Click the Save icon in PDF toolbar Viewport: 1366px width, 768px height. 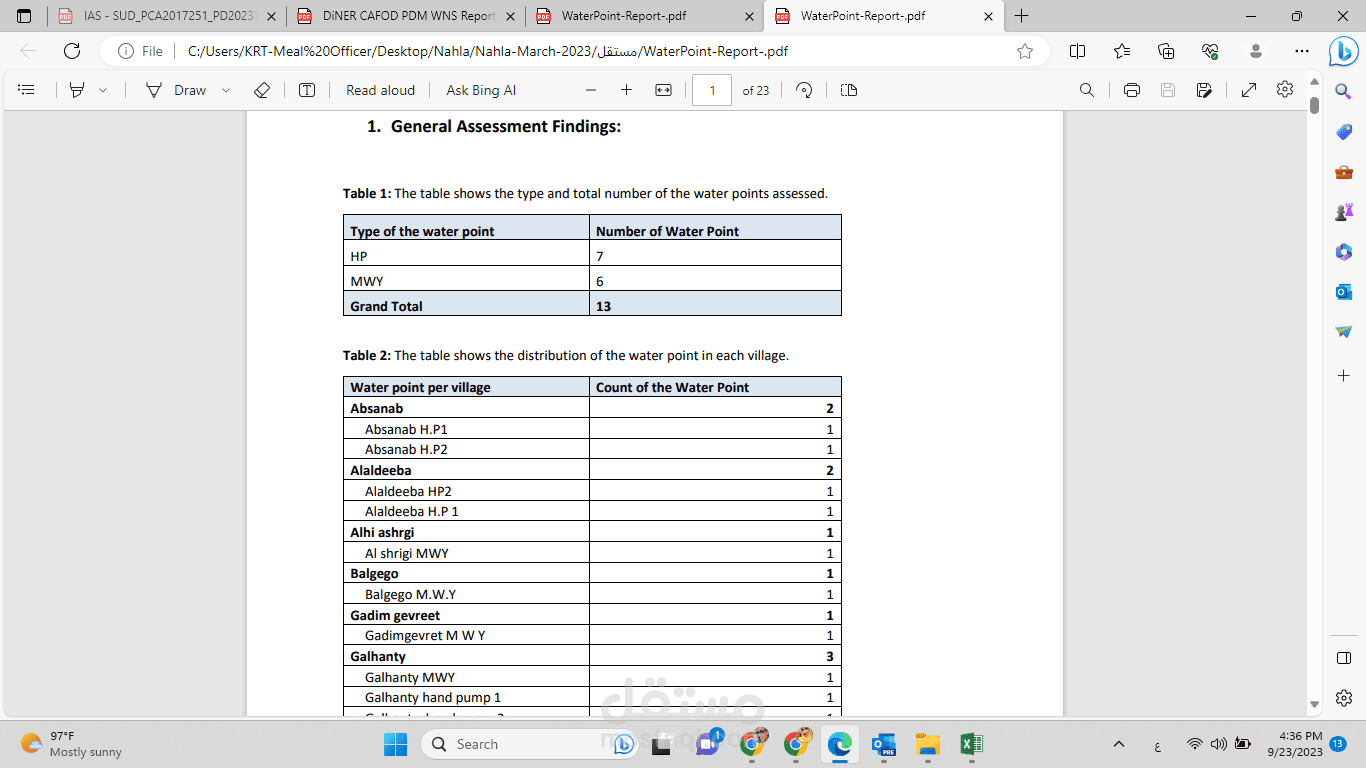1168,90
